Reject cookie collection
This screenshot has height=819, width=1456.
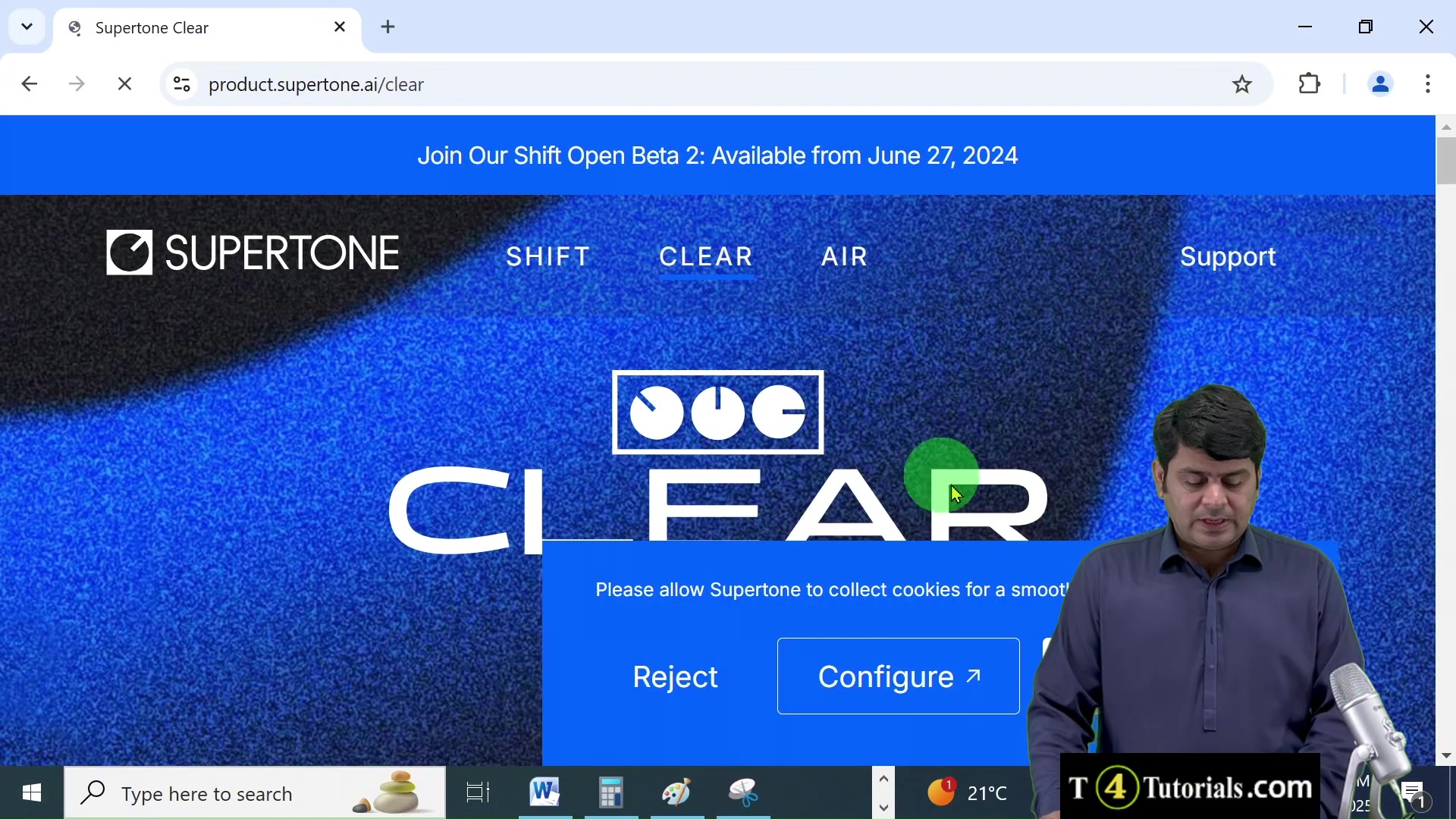[x=675, y=676]
